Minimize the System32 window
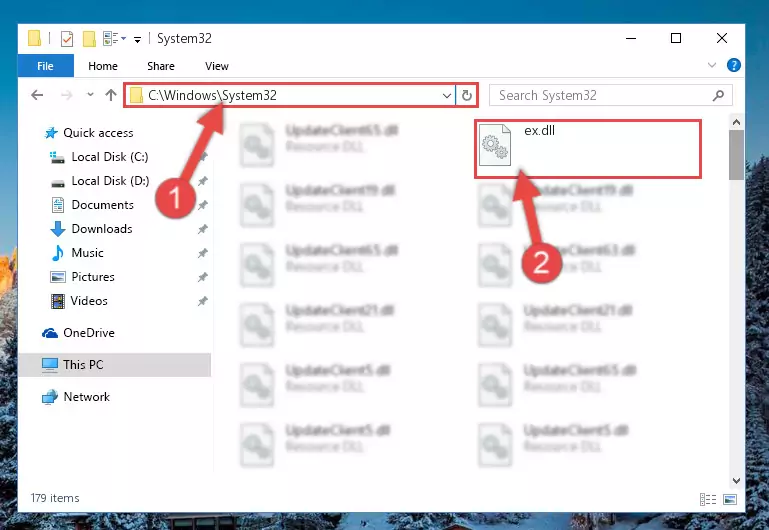Image resolution: width=769 pixels, height=530 pixels. (x=631, y=38)
